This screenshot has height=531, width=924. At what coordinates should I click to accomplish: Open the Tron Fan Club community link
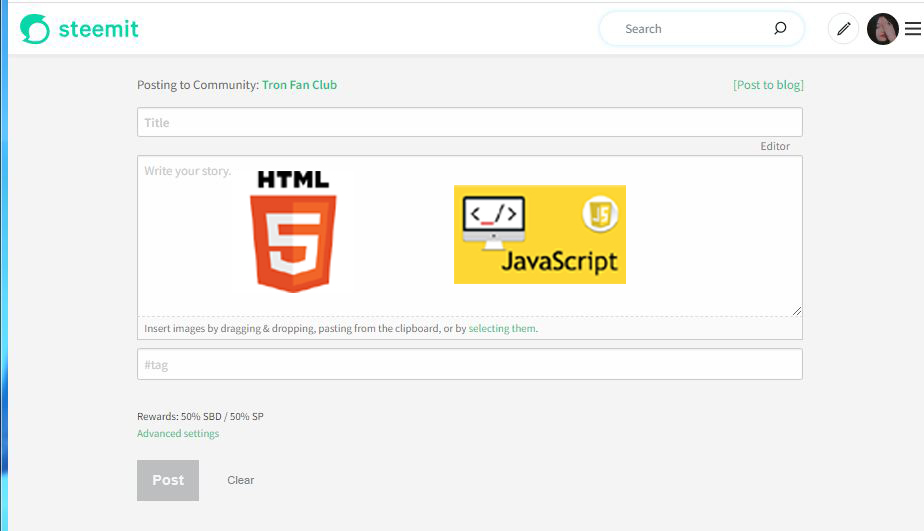click(x=299, y=85)
